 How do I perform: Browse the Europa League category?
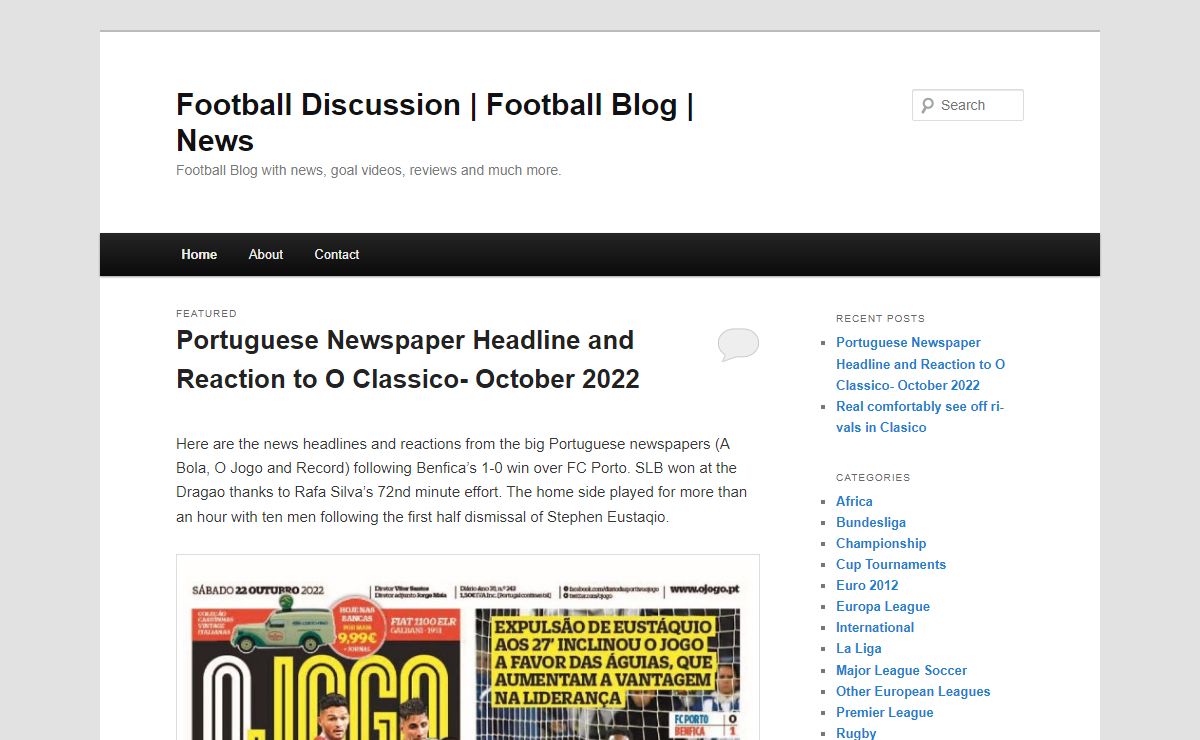point(883,606)
